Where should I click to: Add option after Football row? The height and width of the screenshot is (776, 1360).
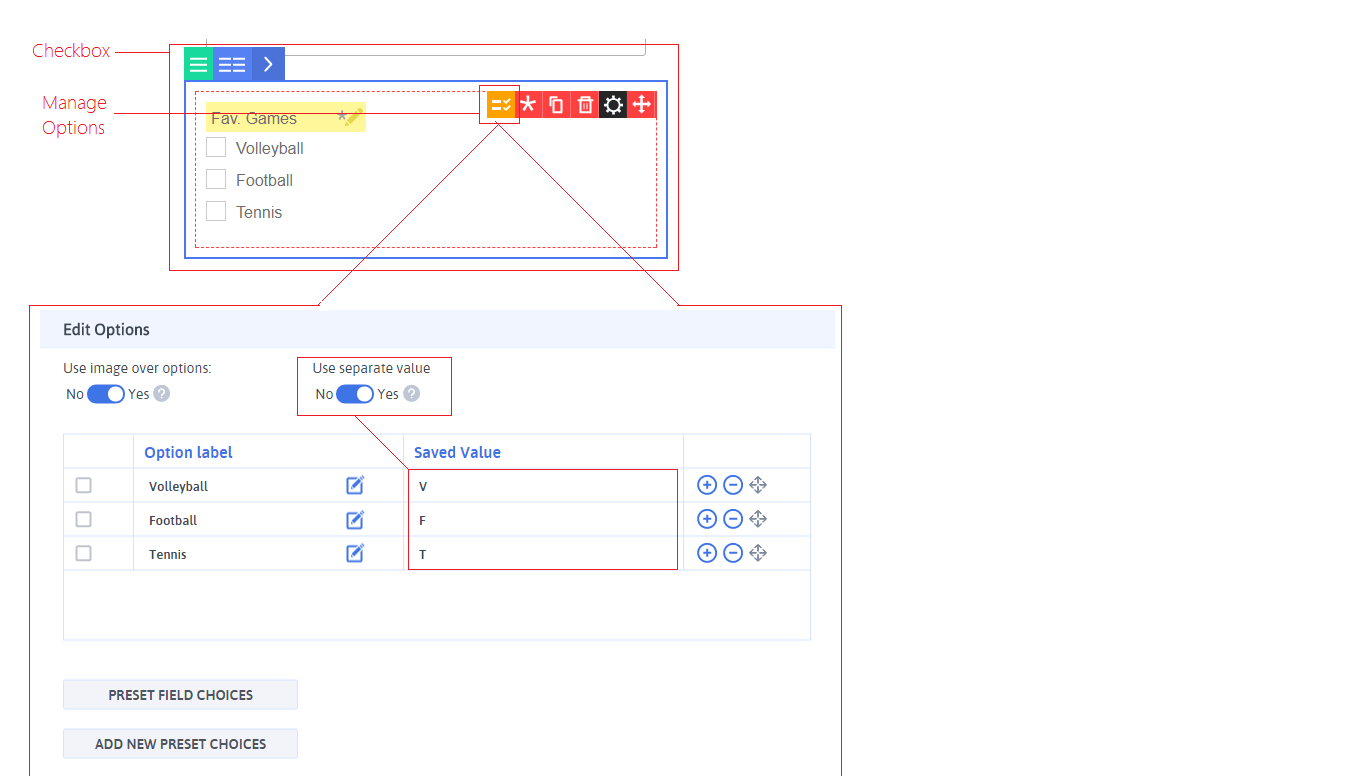coord(706,519)
